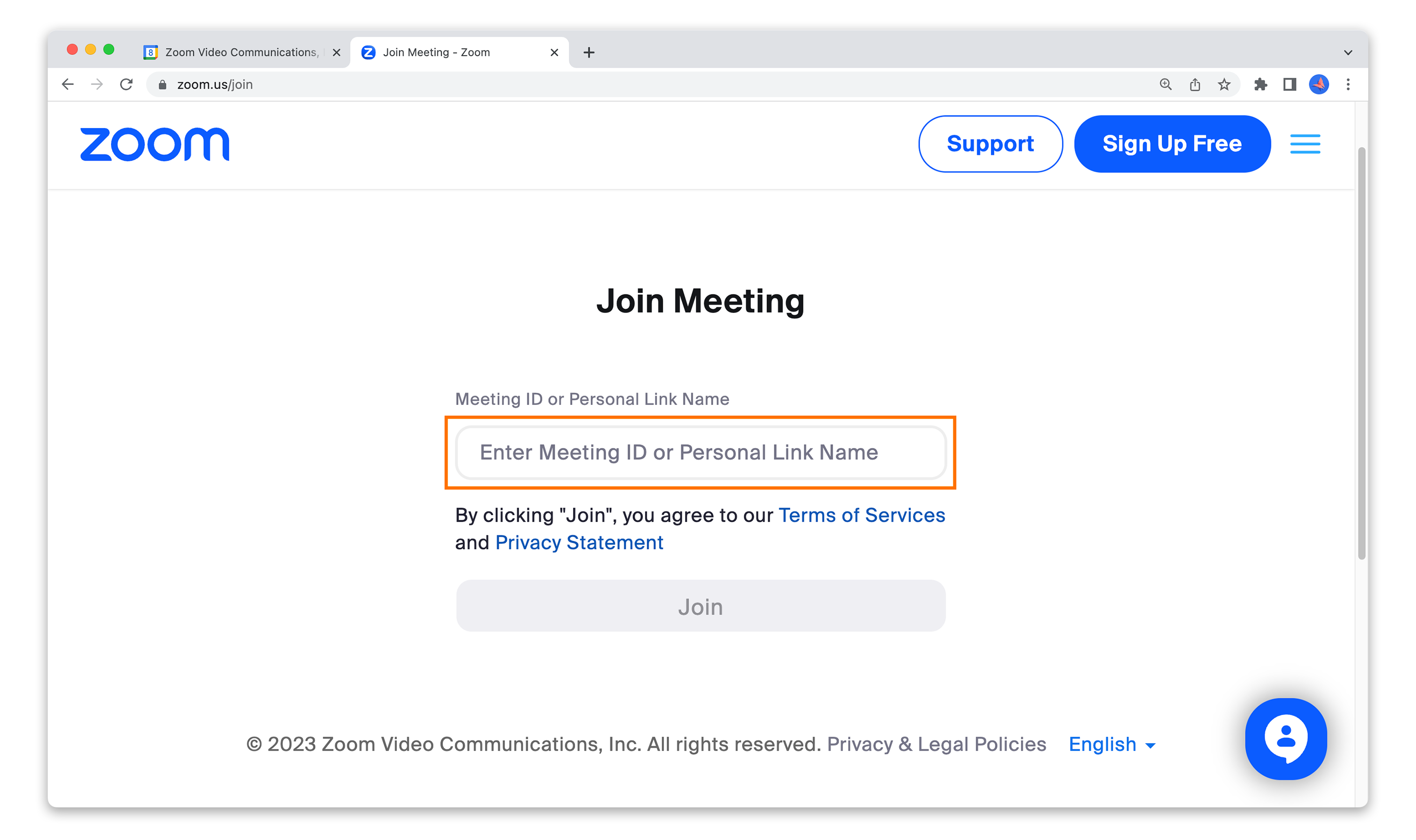The width and height of the screenshot is (1416, 840).
Task: Open the Chrome profile avatar
Action: click(1319, 84)
